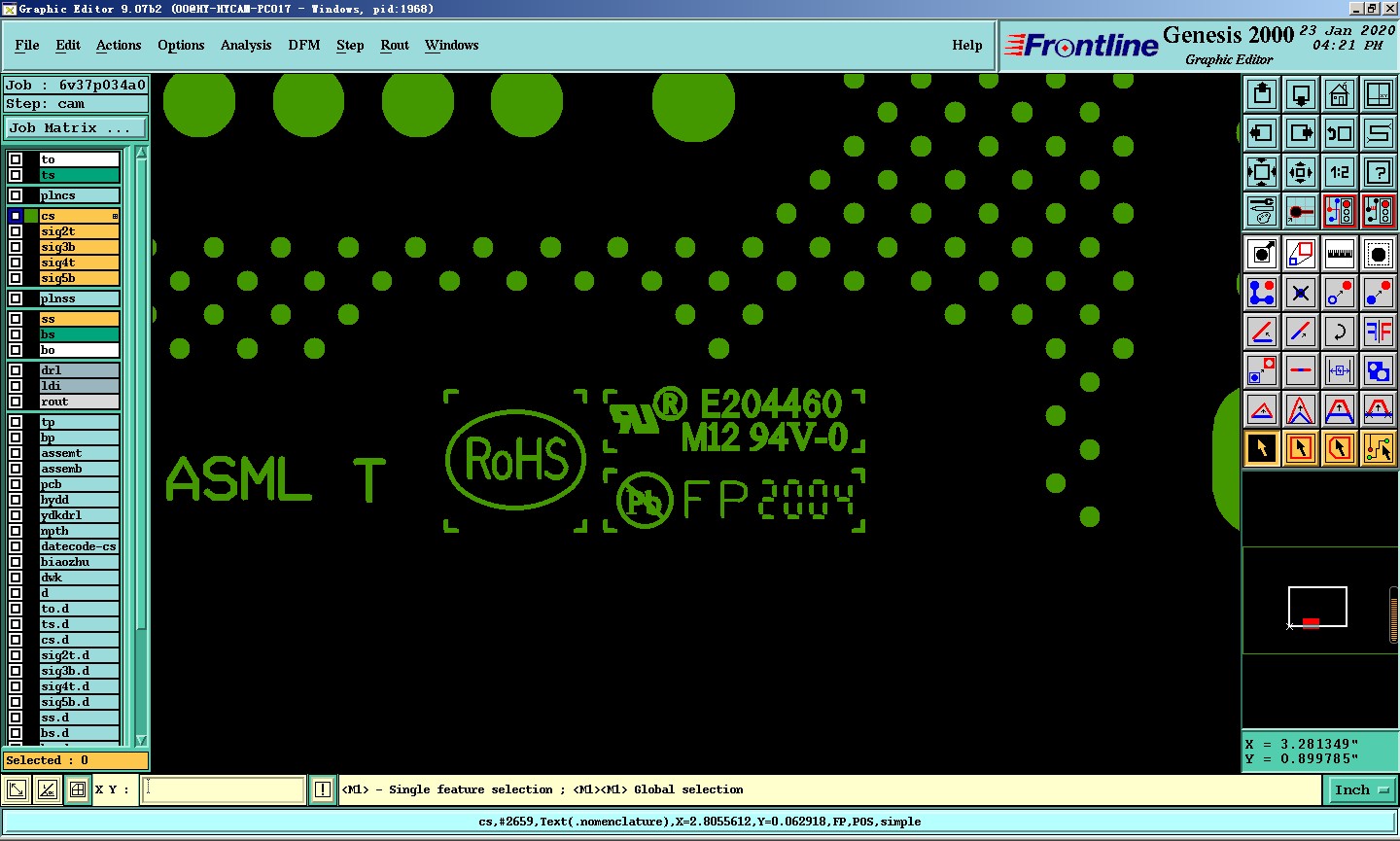Click the zoom out arrows icon
Screen dimensions: 1400x841
(x=1301, y=172)
